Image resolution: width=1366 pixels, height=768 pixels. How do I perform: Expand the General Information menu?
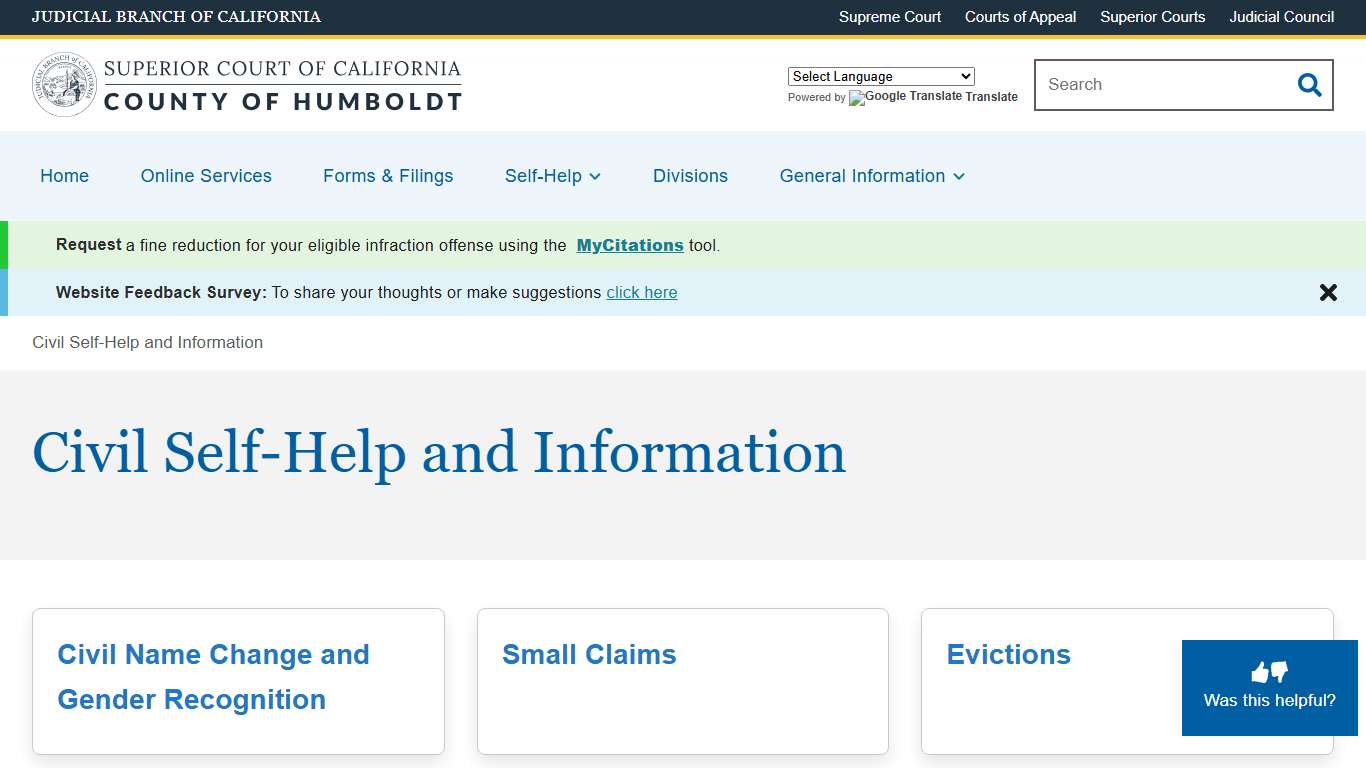click(870, 176)
